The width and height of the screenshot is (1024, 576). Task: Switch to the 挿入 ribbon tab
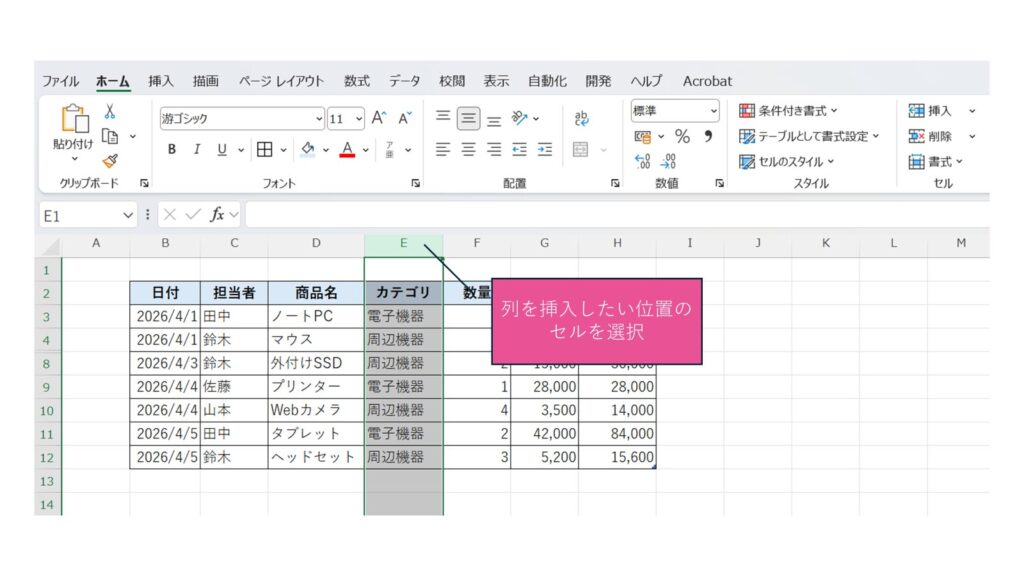[x=161, y=81]
